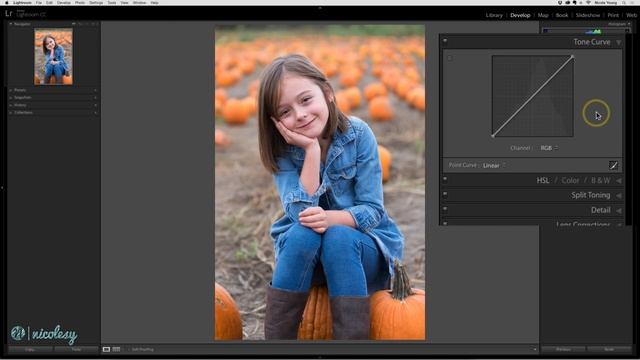Open the Map module

pyautogui.click(x=543, y=15)
